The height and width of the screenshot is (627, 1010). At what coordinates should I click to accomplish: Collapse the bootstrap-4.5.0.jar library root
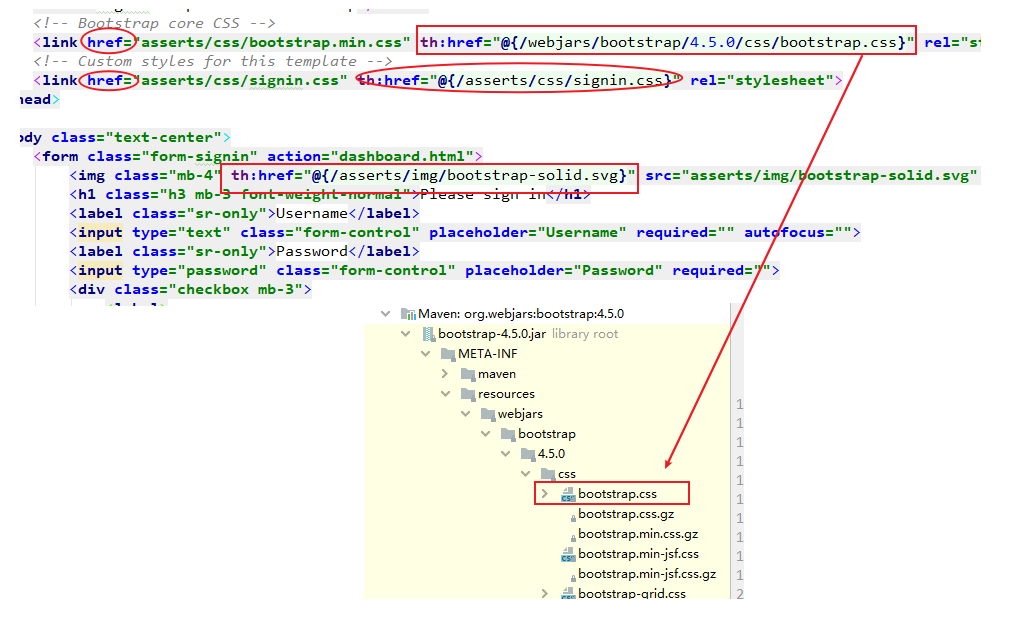pyautogui.click(x=405, y=334)
